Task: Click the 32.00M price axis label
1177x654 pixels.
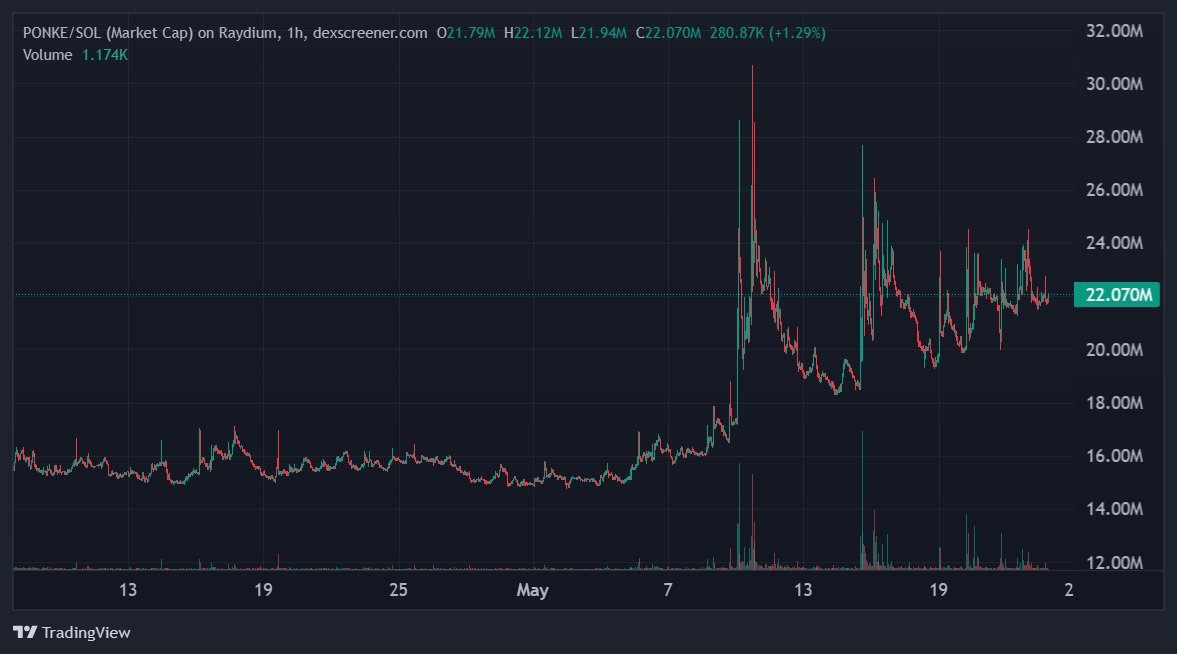Action: (1114, 31)
